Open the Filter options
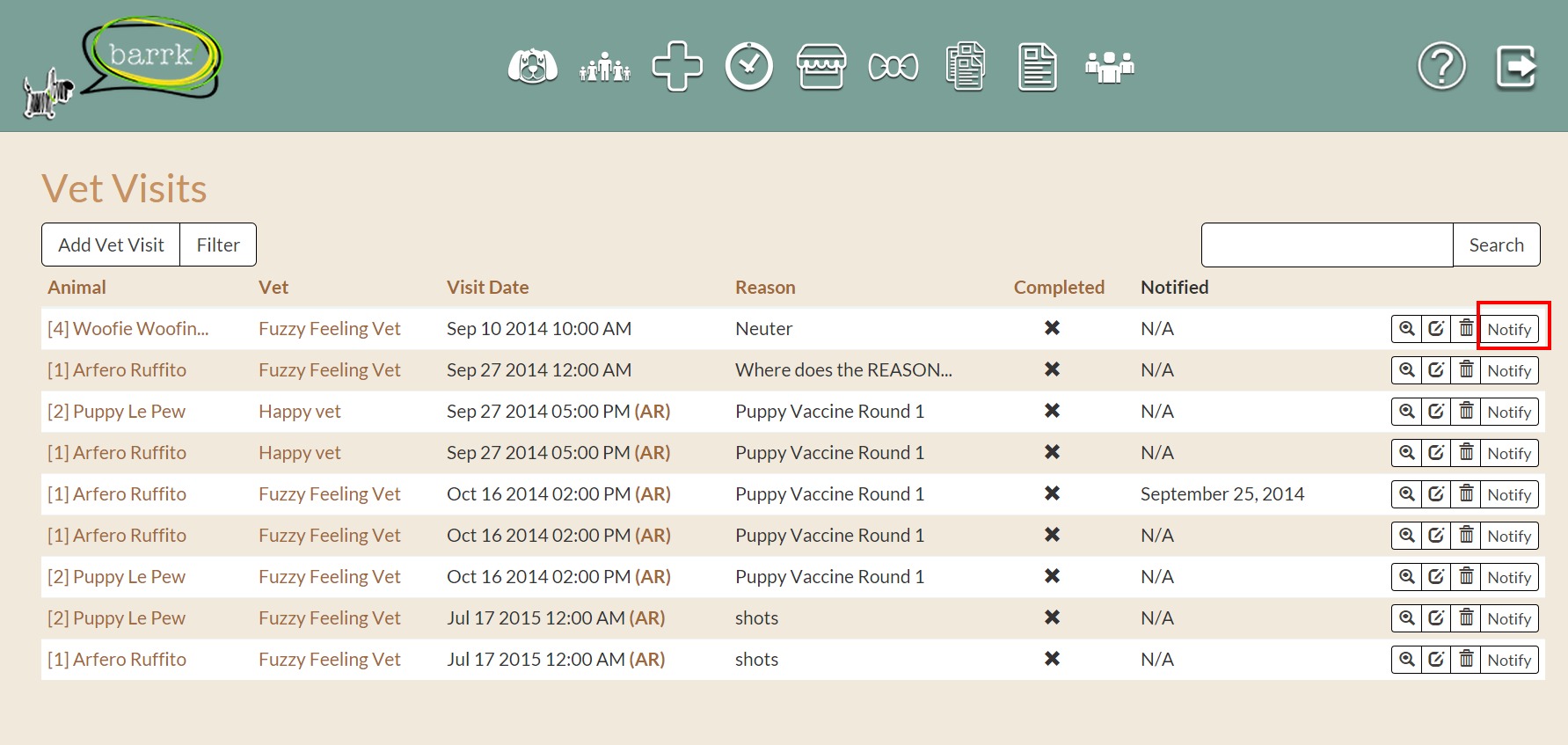Screen dimensions: 1568x745 218,245
